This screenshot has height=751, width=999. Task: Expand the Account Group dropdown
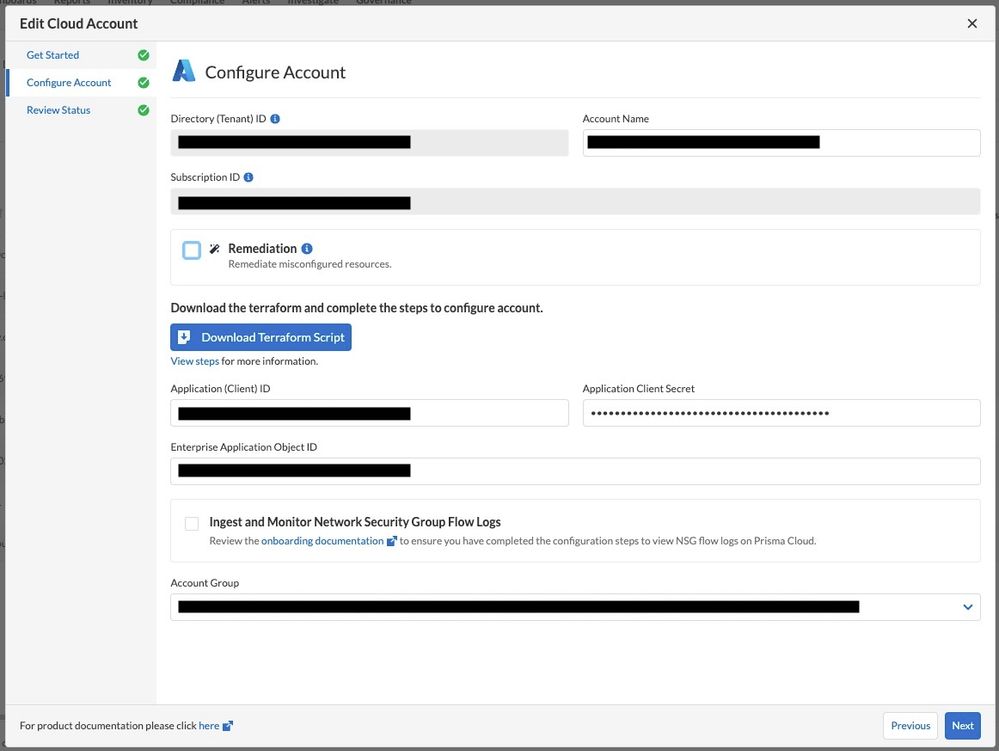(967, 607)
